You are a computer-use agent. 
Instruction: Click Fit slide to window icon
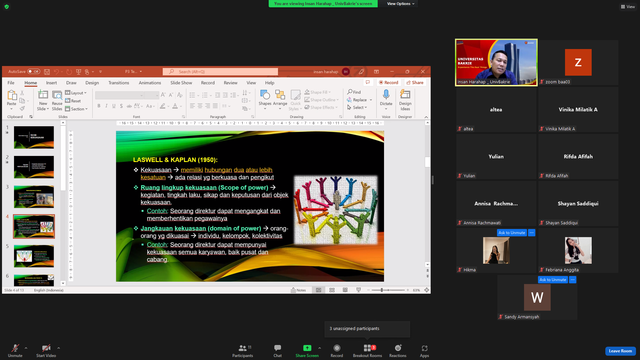tap(427, 290)
